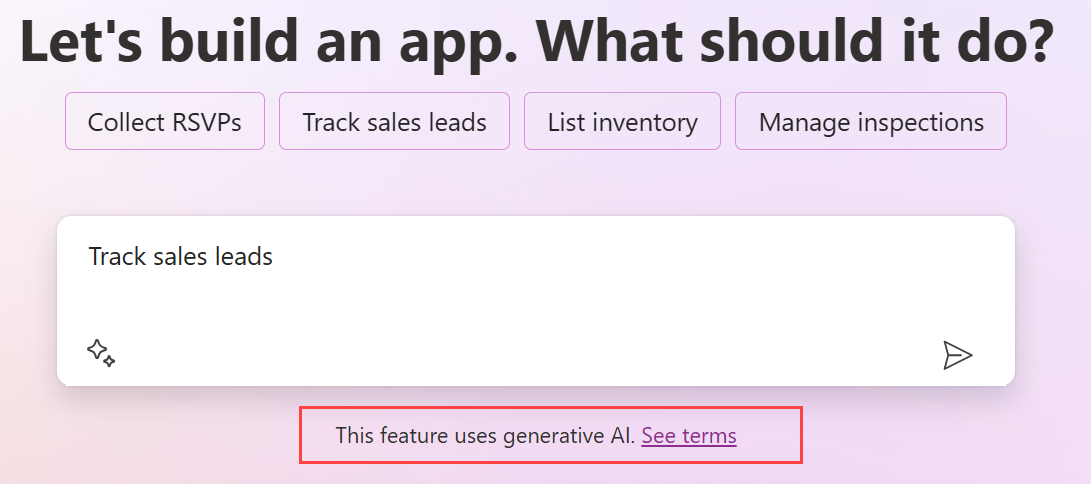Click the sparkle AI icon in prompt box
The width and height of the screenshot is (1091, 484).
point(101,353)
